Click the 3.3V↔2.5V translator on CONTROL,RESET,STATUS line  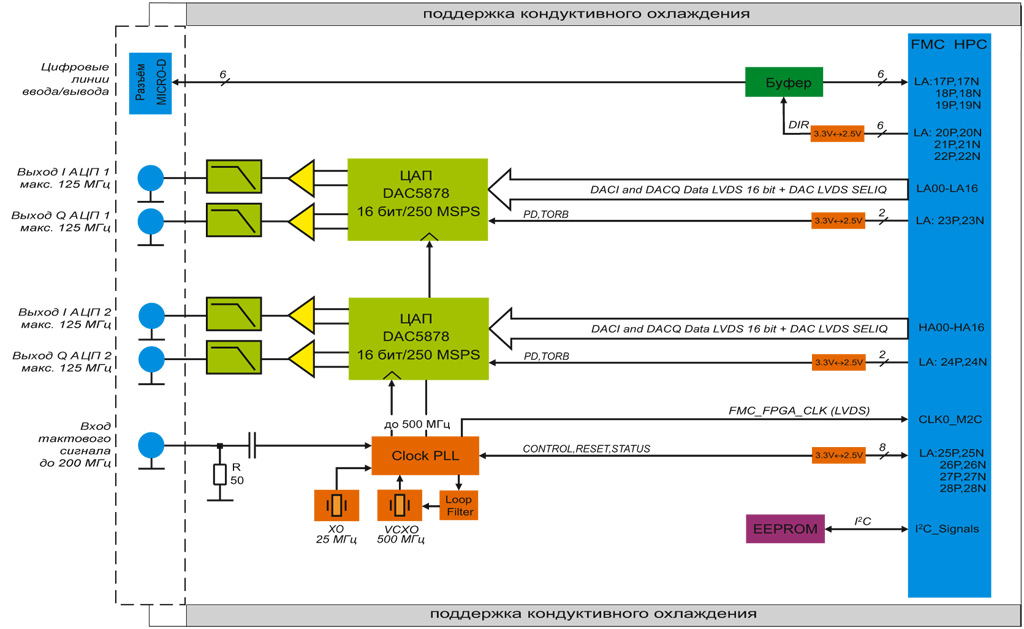pos(837,456)
